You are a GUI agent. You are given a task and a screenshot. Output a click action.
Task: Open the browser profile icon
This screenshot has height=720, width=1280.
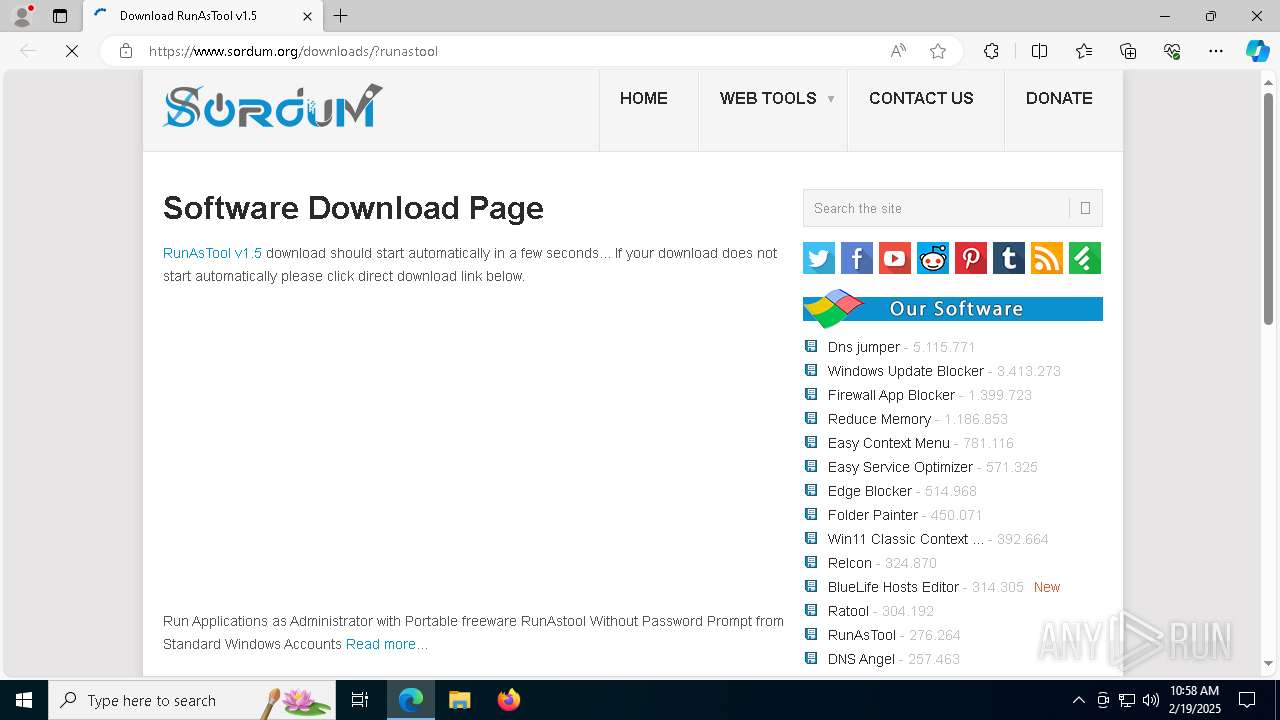click(x=22, y=16)
